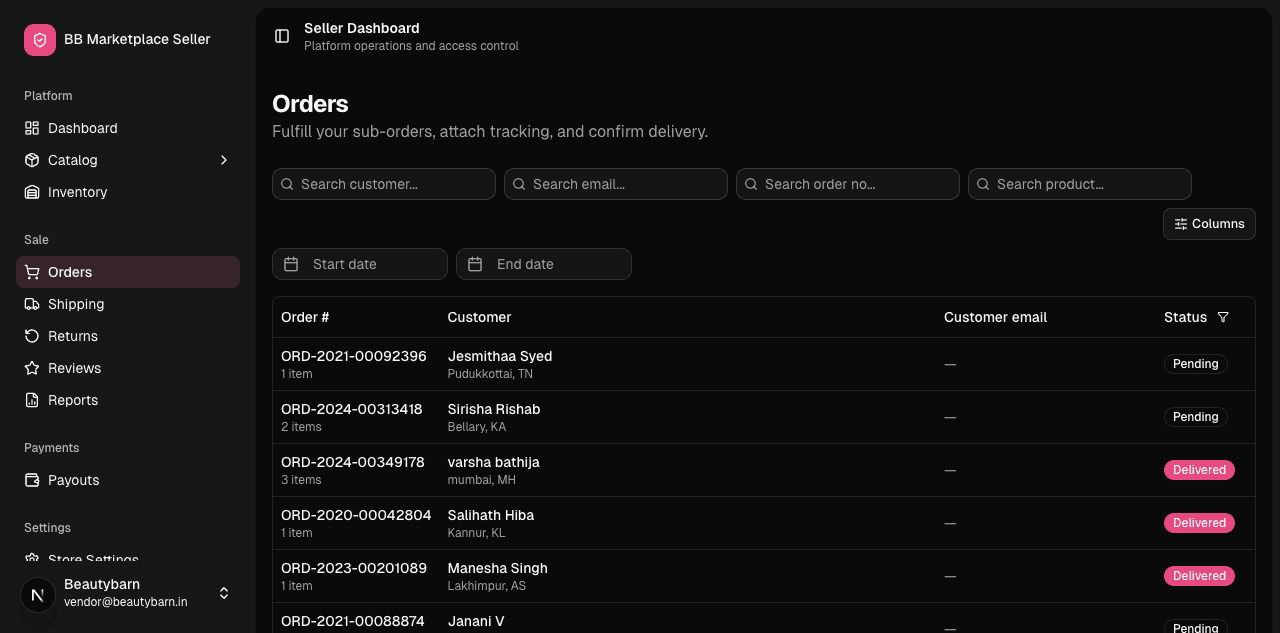Open the Returns sidebar item
Image resolution: width=1280 pixels, height=633 pixels.
[128, 336]
